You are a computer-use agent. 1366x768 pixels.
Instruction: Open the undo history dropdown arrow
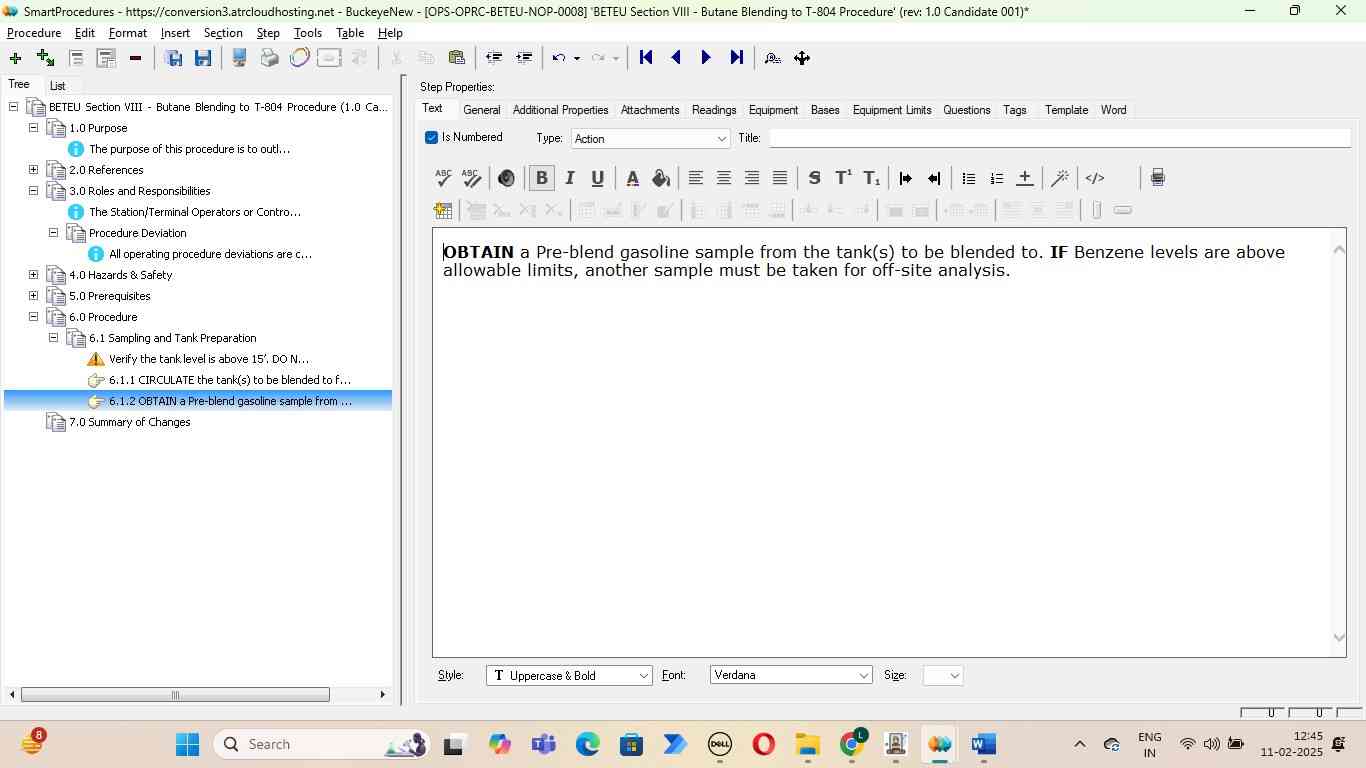[x=577, y=58]
